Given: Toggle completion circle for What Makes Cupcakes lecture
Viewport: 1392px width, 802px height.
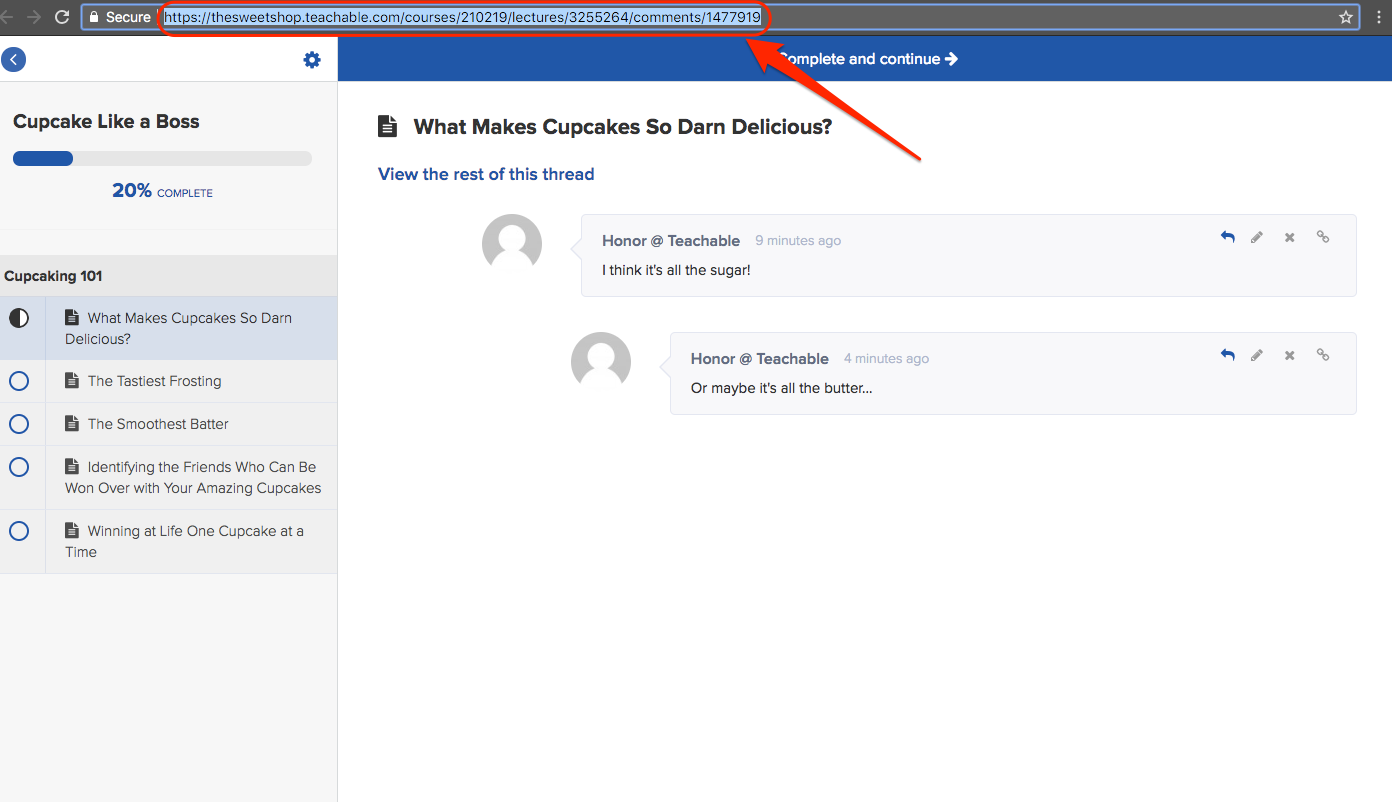Looking at the screenshot, I should (x=19, y=318).
